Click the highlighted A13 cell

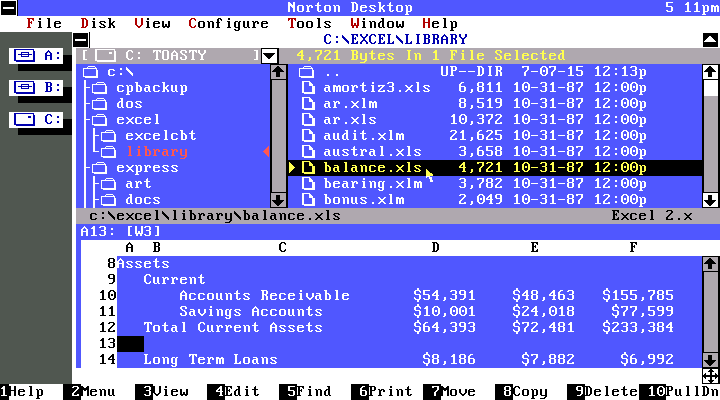130,344
